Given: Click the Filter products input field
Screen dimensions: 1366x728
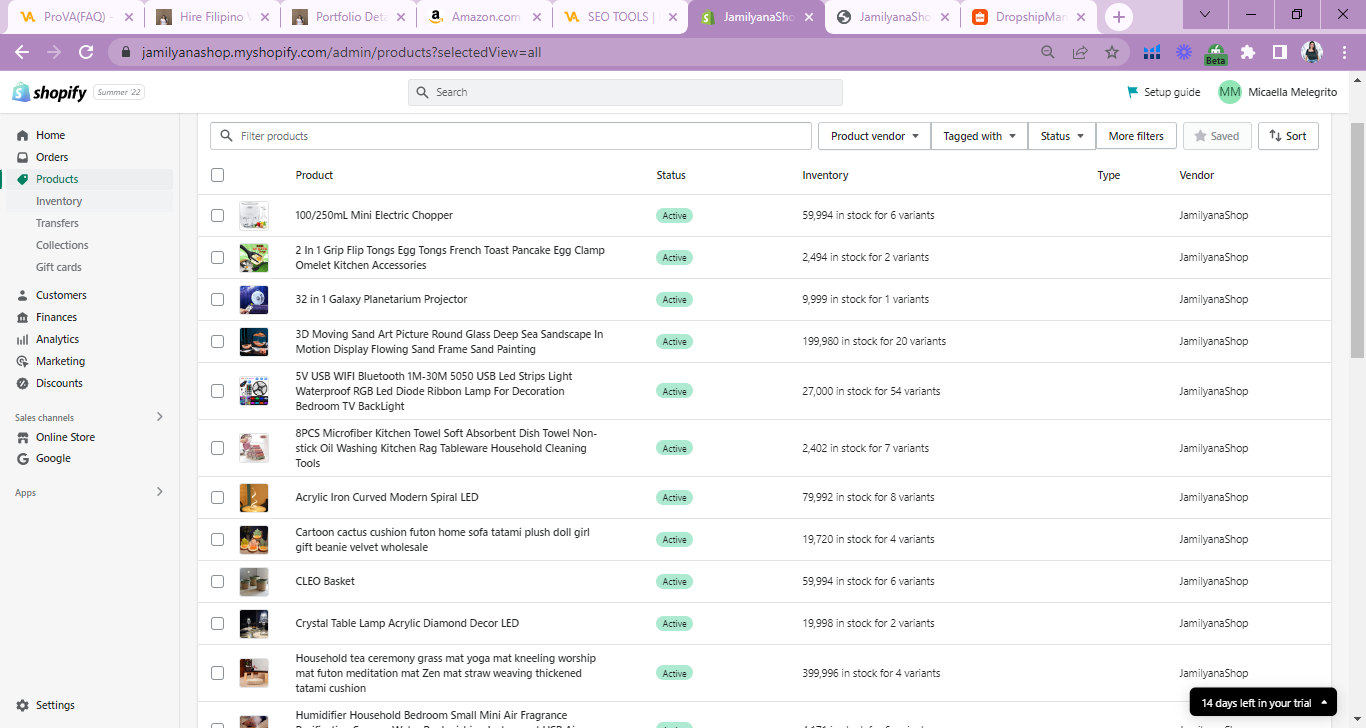Looking at the screenshot, I should coord(520,136).
